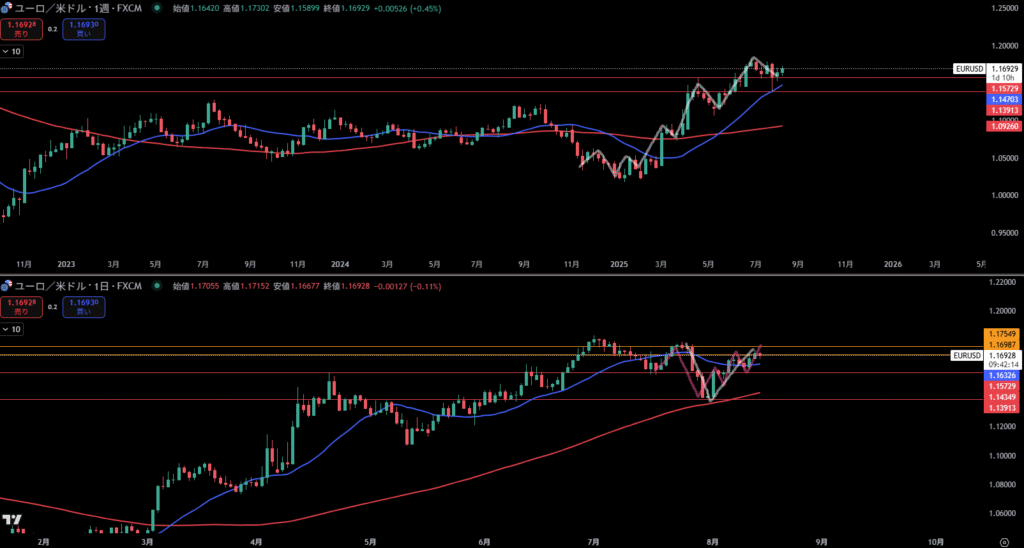Open the chart settings gear icon
The width and height of the screenshot is (1024, 548).
point(1003,541)
